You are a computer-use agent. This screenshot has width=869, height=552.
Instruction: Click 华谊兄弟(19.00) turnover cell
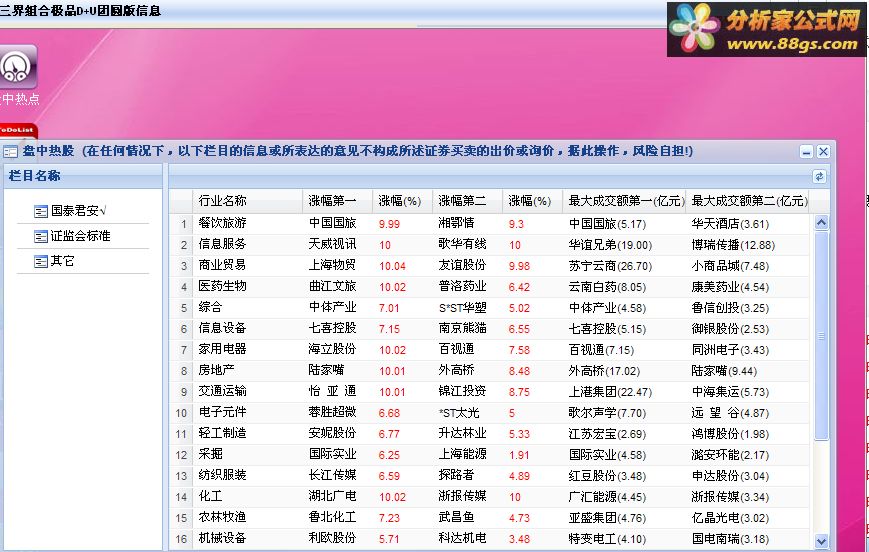coord(610,245)
